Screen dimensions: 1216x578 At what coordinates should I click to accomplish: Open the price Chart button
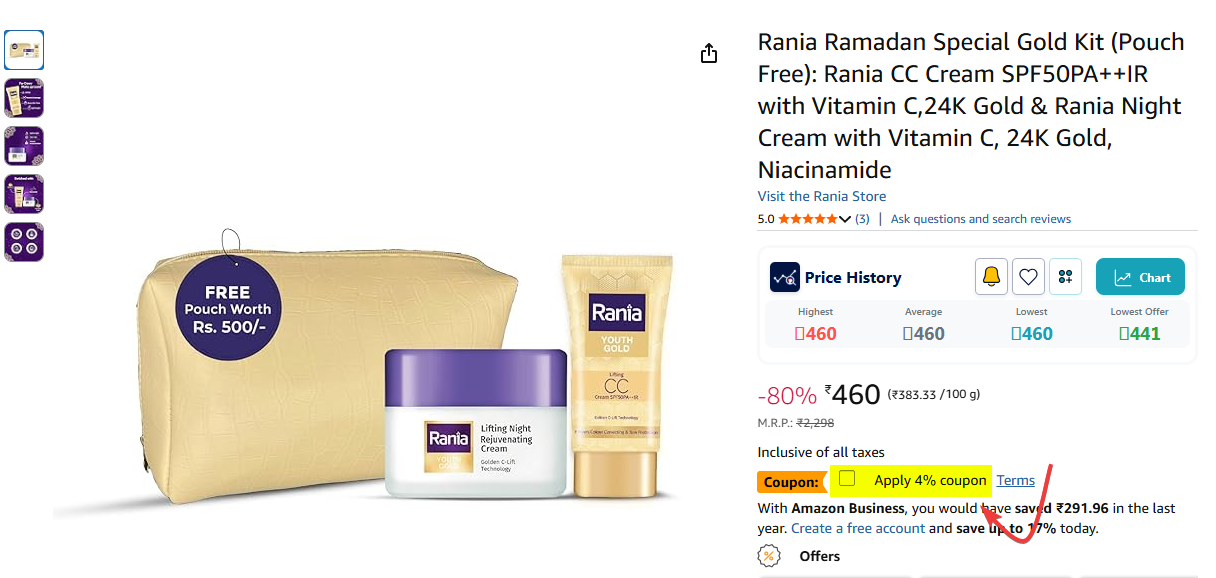(1140, 277)
